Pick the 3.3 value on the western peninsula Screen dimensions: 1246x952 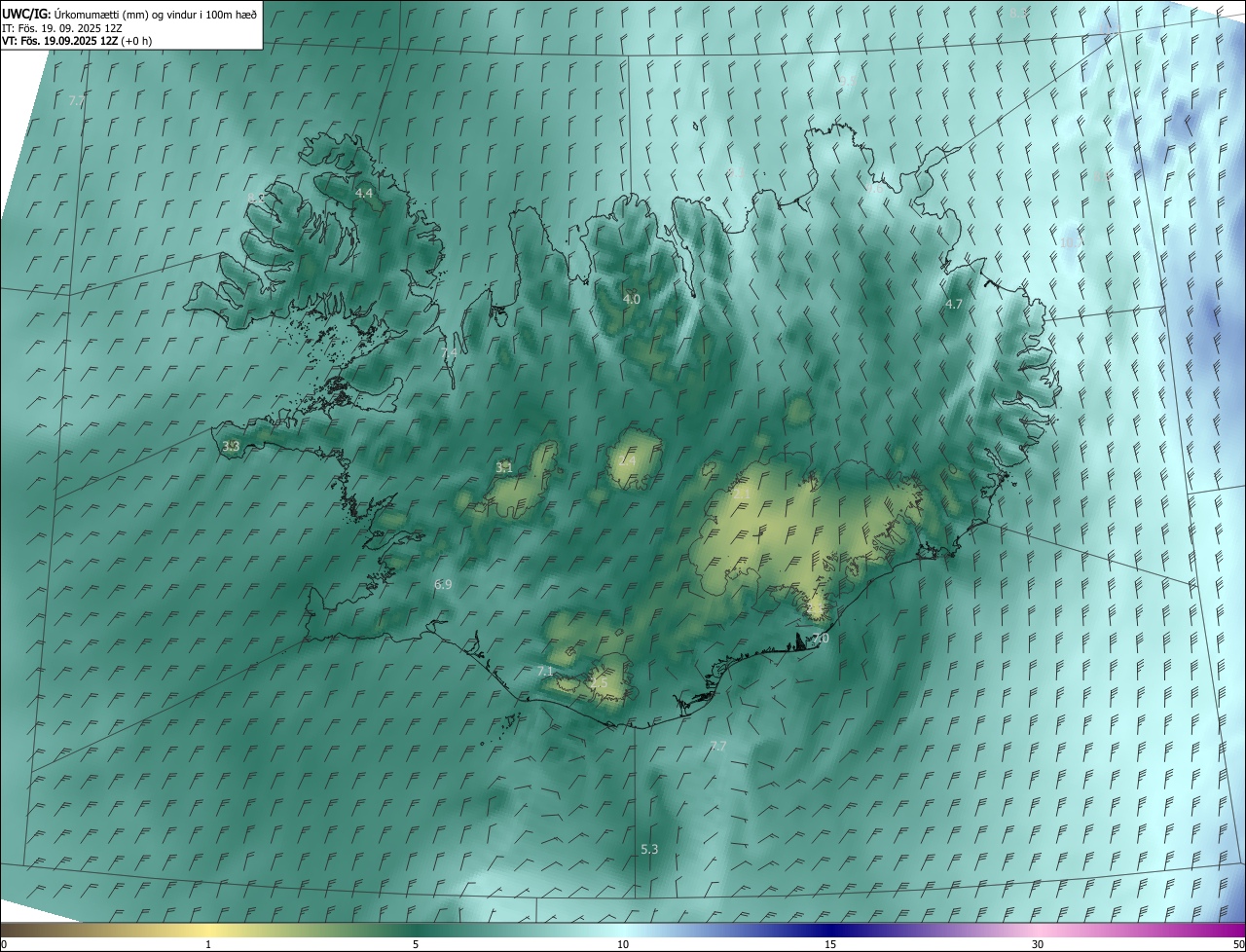tap(231, 446)
